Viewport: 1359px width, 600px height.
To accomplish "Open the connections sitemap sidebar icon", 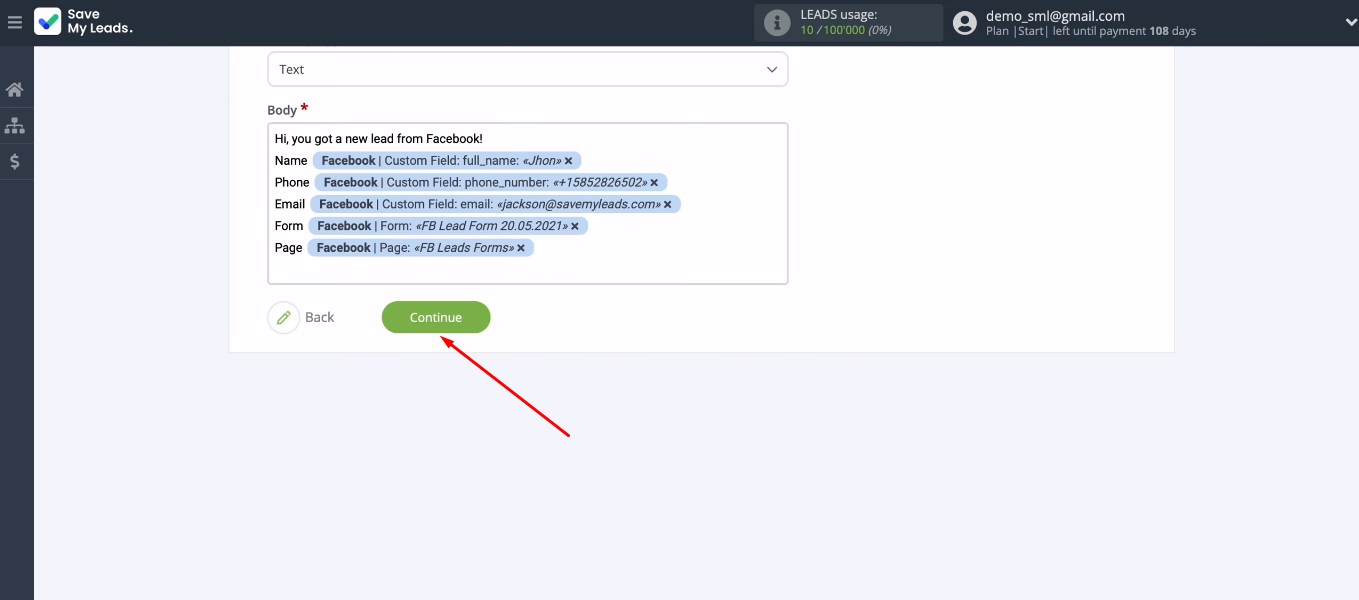I will coord(15,126).
